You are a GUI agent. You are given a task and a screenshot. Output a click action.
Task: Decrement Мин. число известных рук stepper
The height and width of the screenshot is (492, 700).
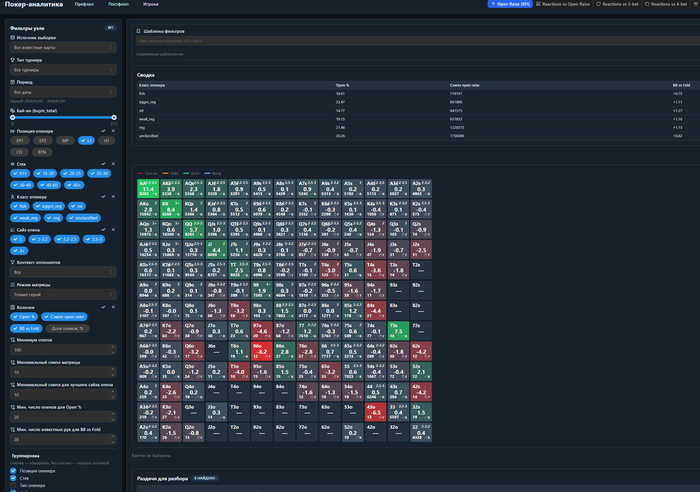(x=113, y=442)
